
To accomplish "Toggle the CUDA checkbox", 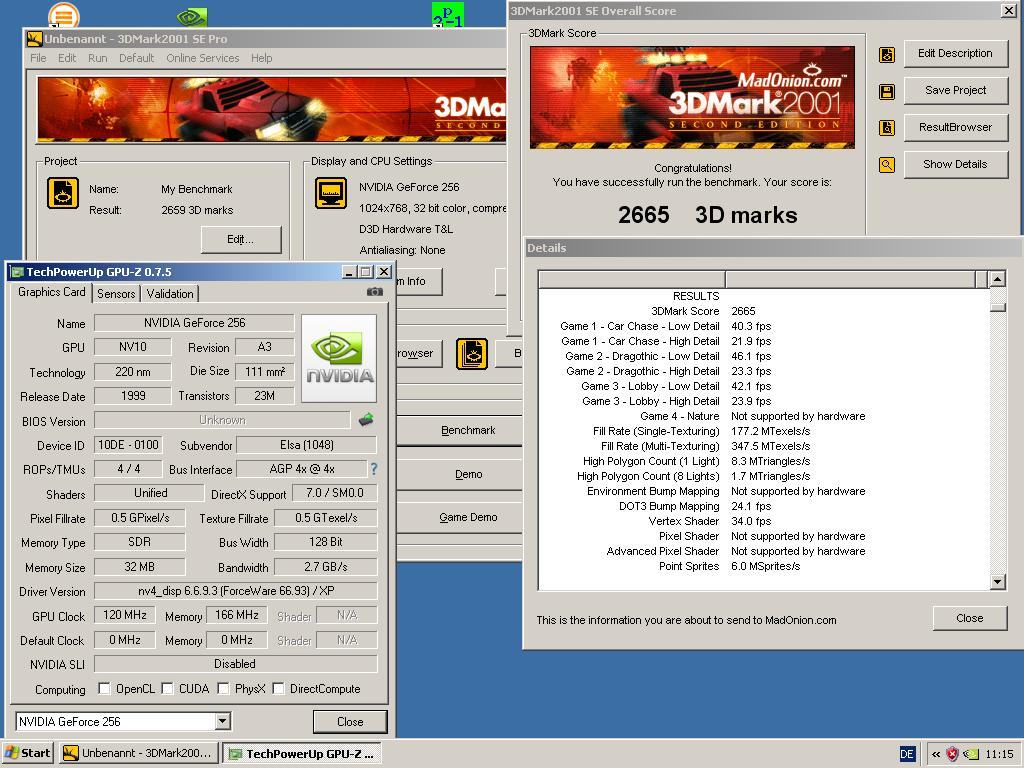I will [167, 688].
